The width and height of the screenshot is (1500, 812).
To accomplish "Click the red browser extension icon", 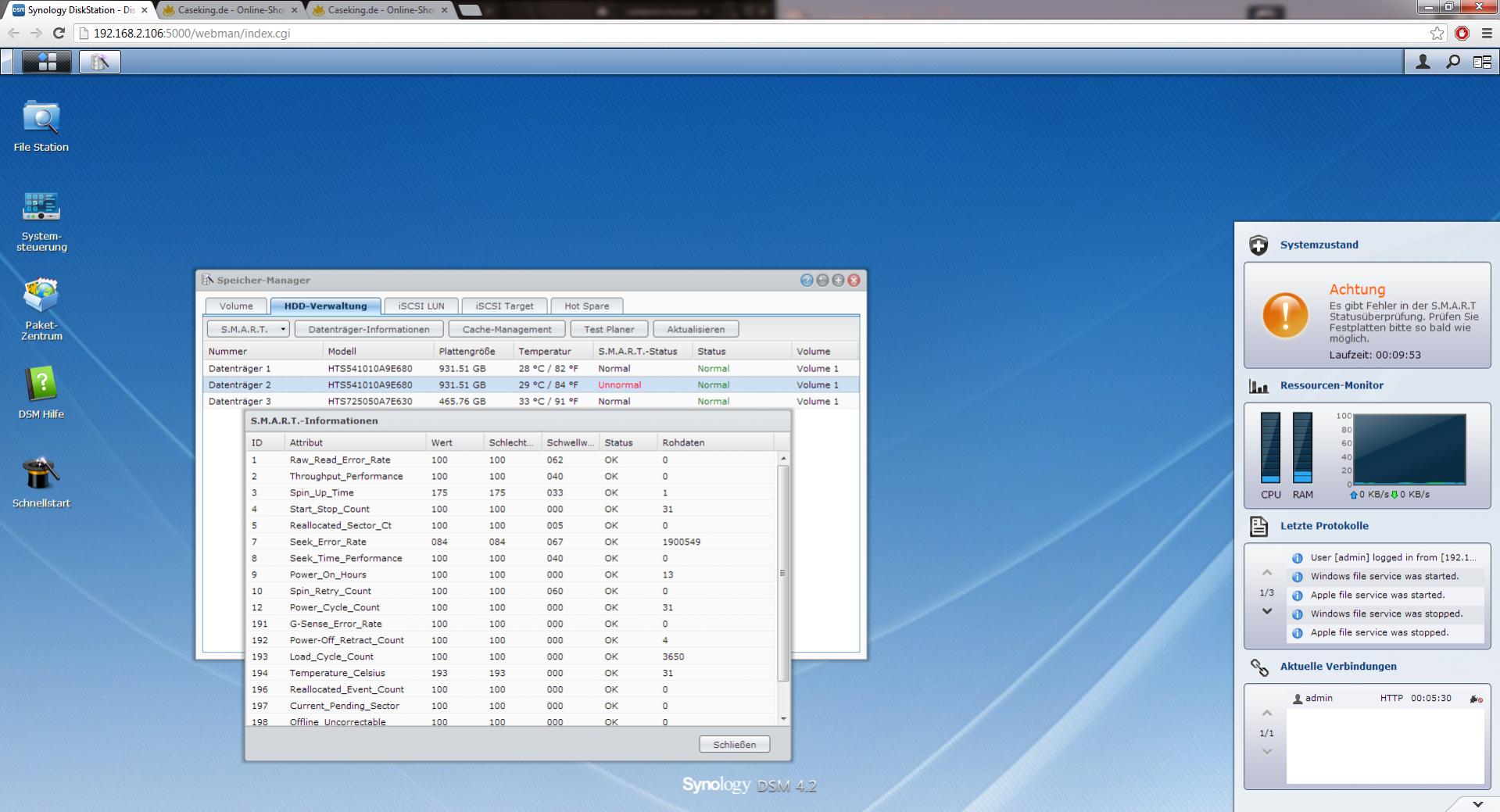I will pos(1462,34).
